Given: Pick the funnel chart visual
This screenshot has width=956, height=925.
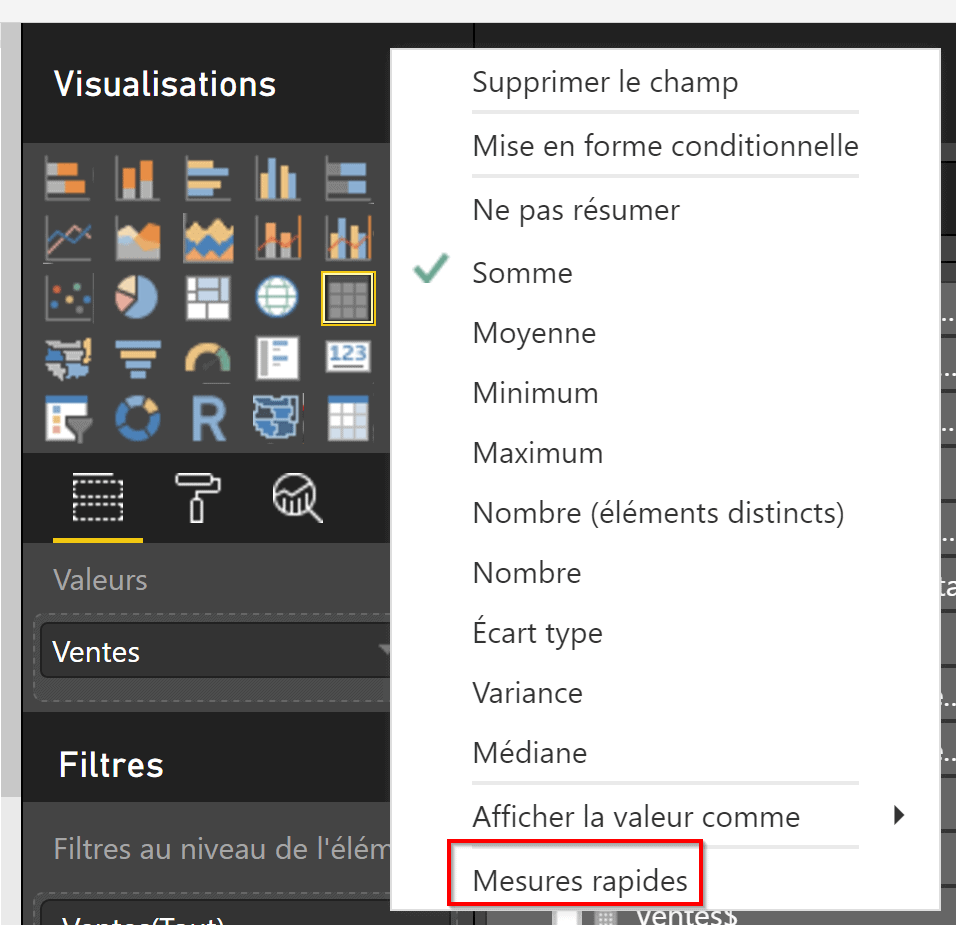Looking at the screenshot, I should [138, 357].
